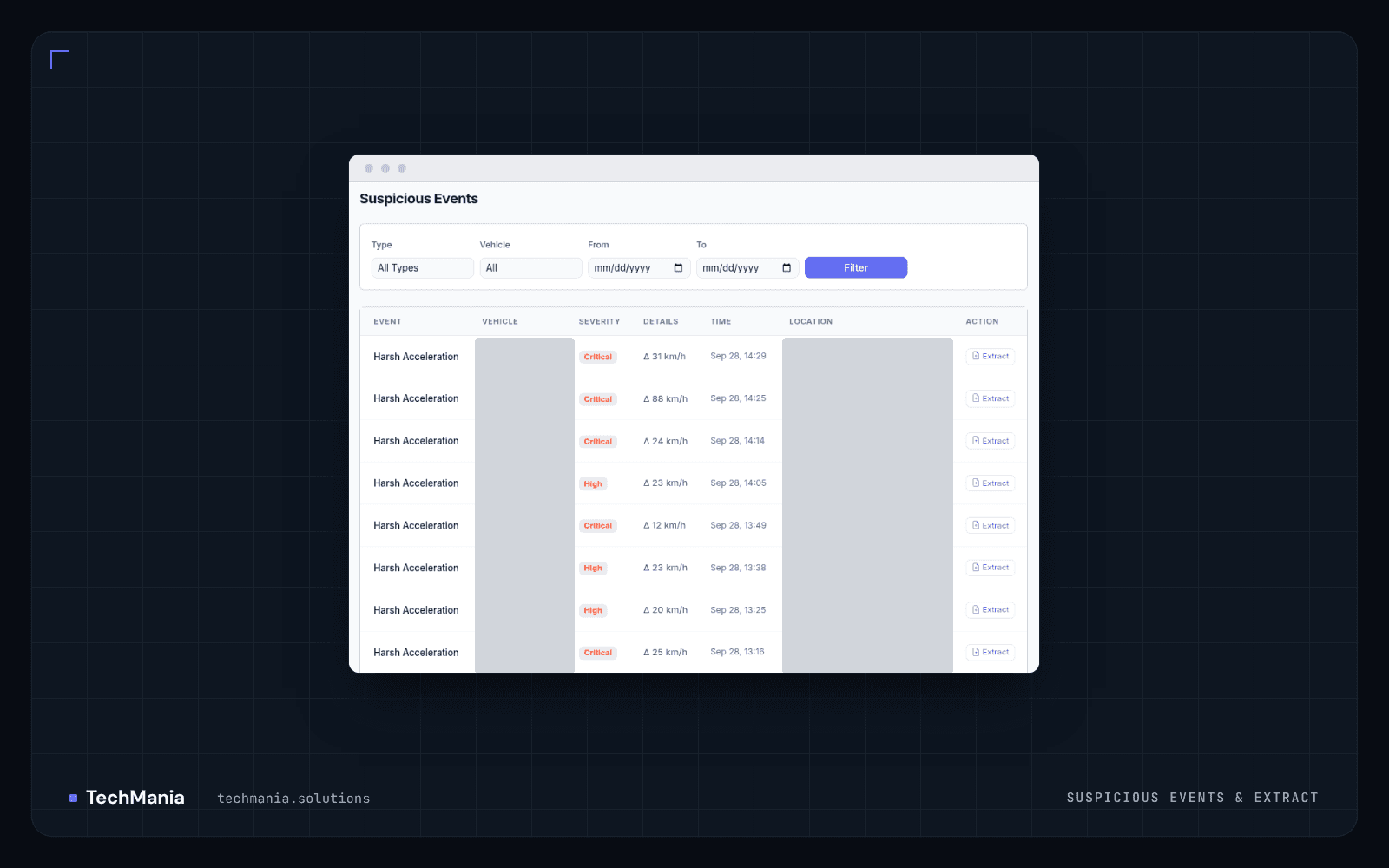This screenshot has width=1389, height=868.
Task: Extract the event at Sep 28, 13:38
Action: pos(991,568)
